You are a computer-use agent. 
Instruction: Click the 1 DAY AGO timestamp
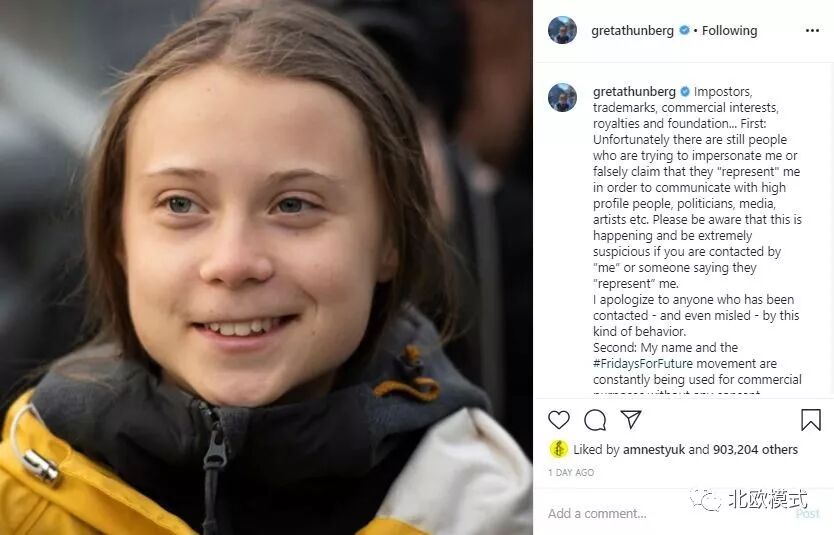[571, 472]
